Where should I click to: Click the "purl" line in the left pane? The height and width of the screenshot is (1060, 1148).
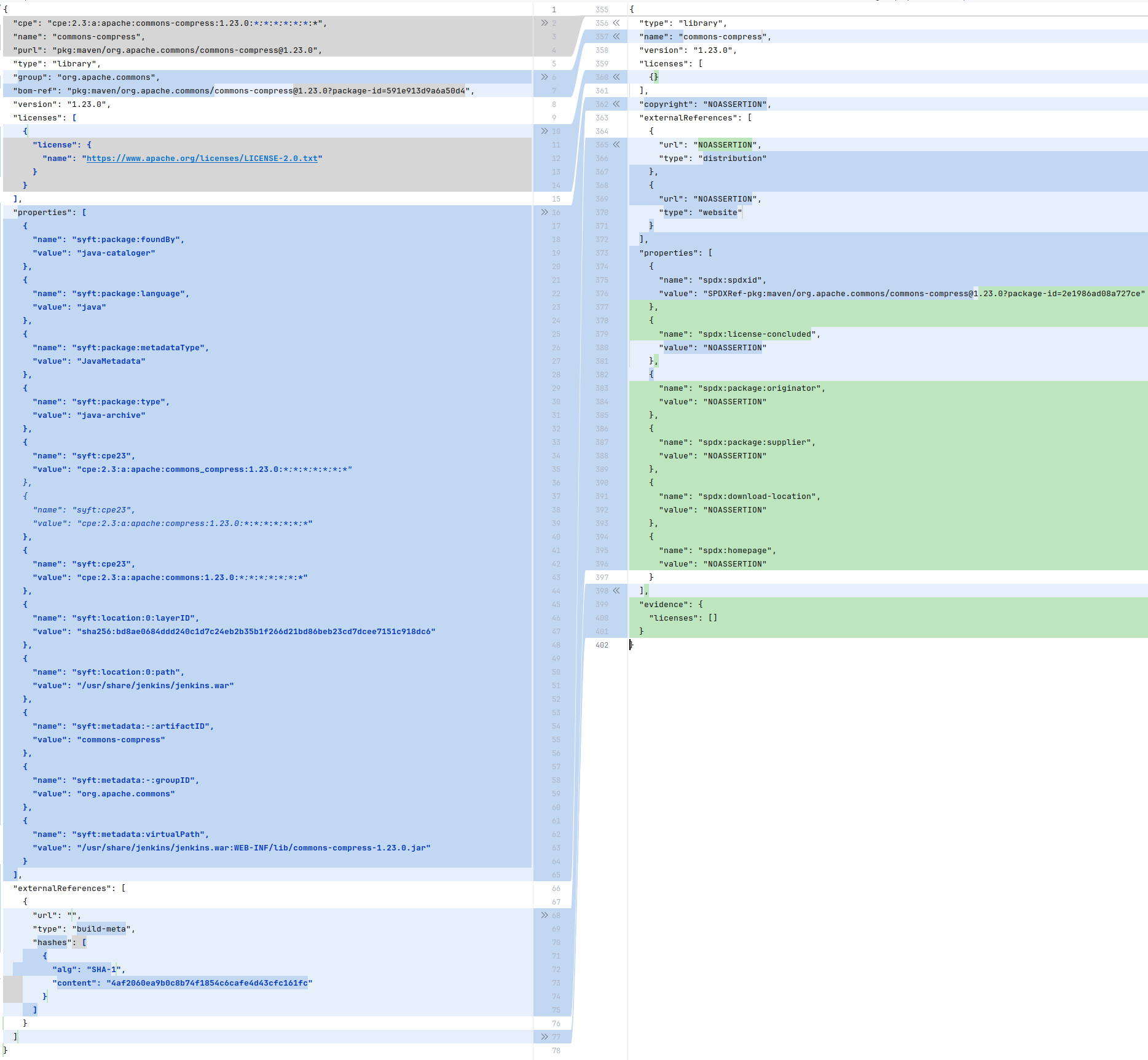point(168,50)
